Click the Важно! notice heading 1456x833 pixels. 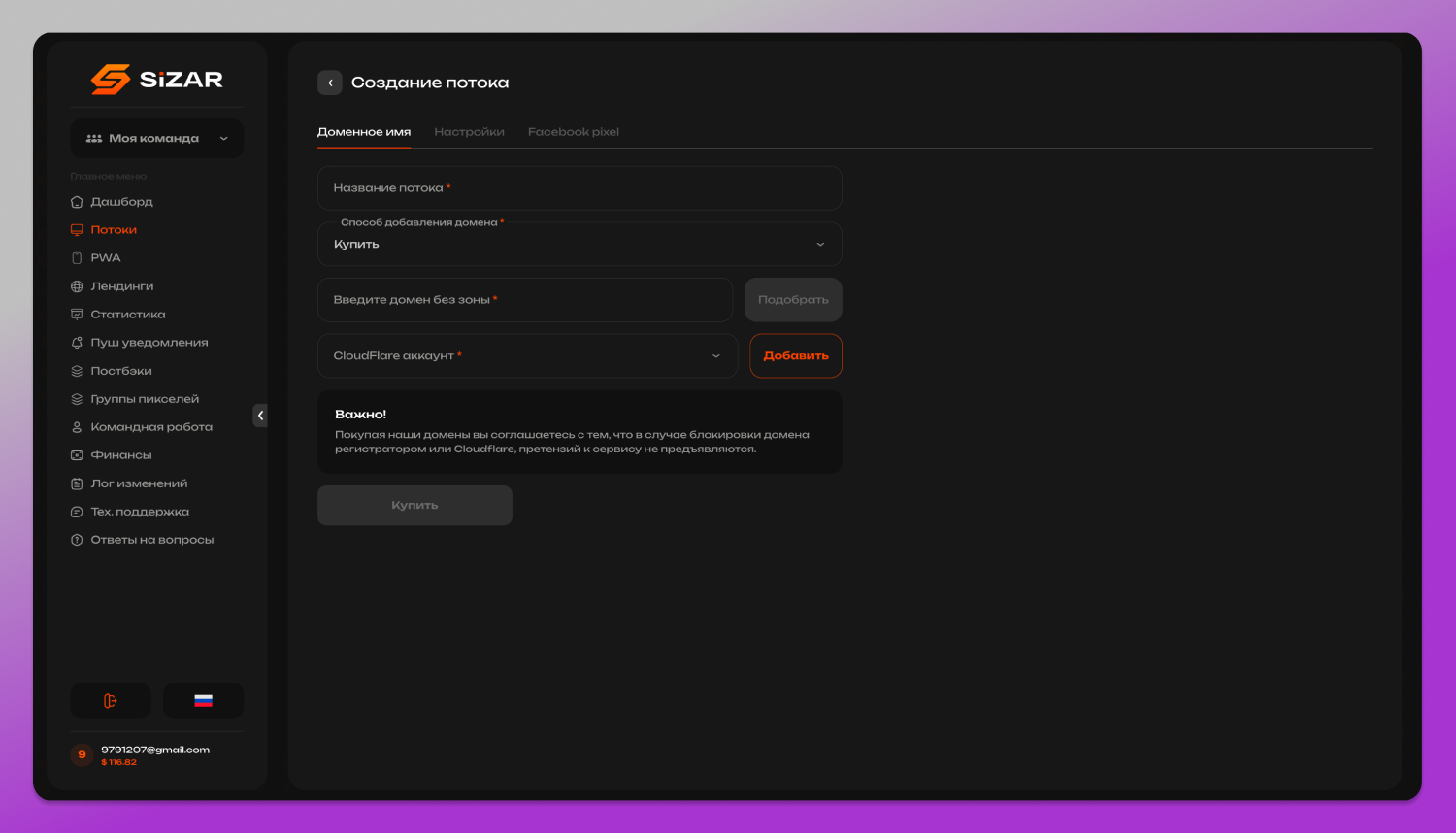coord(360,415)
